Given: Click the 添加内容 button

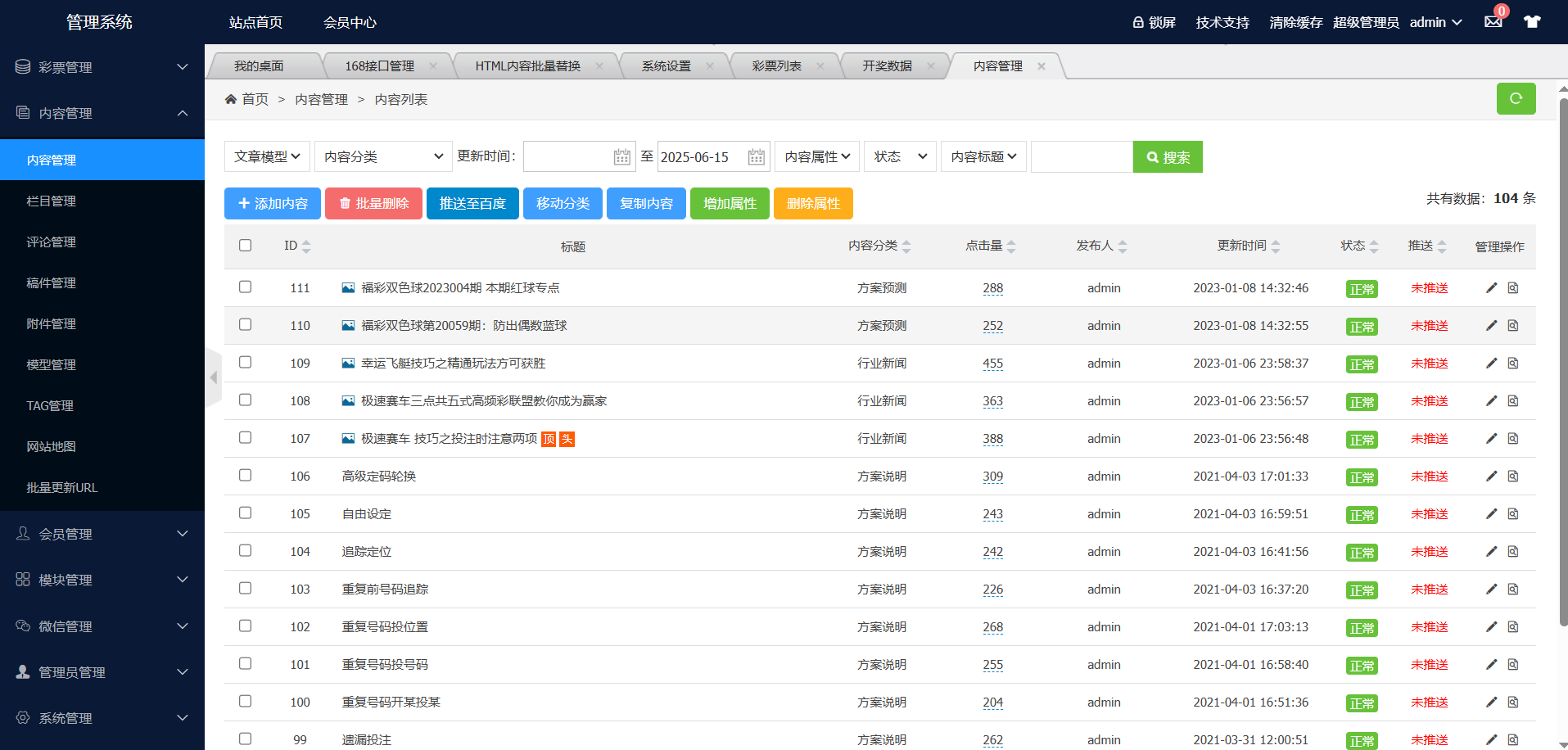Looking at the screenshot, I should click(273, 203).
